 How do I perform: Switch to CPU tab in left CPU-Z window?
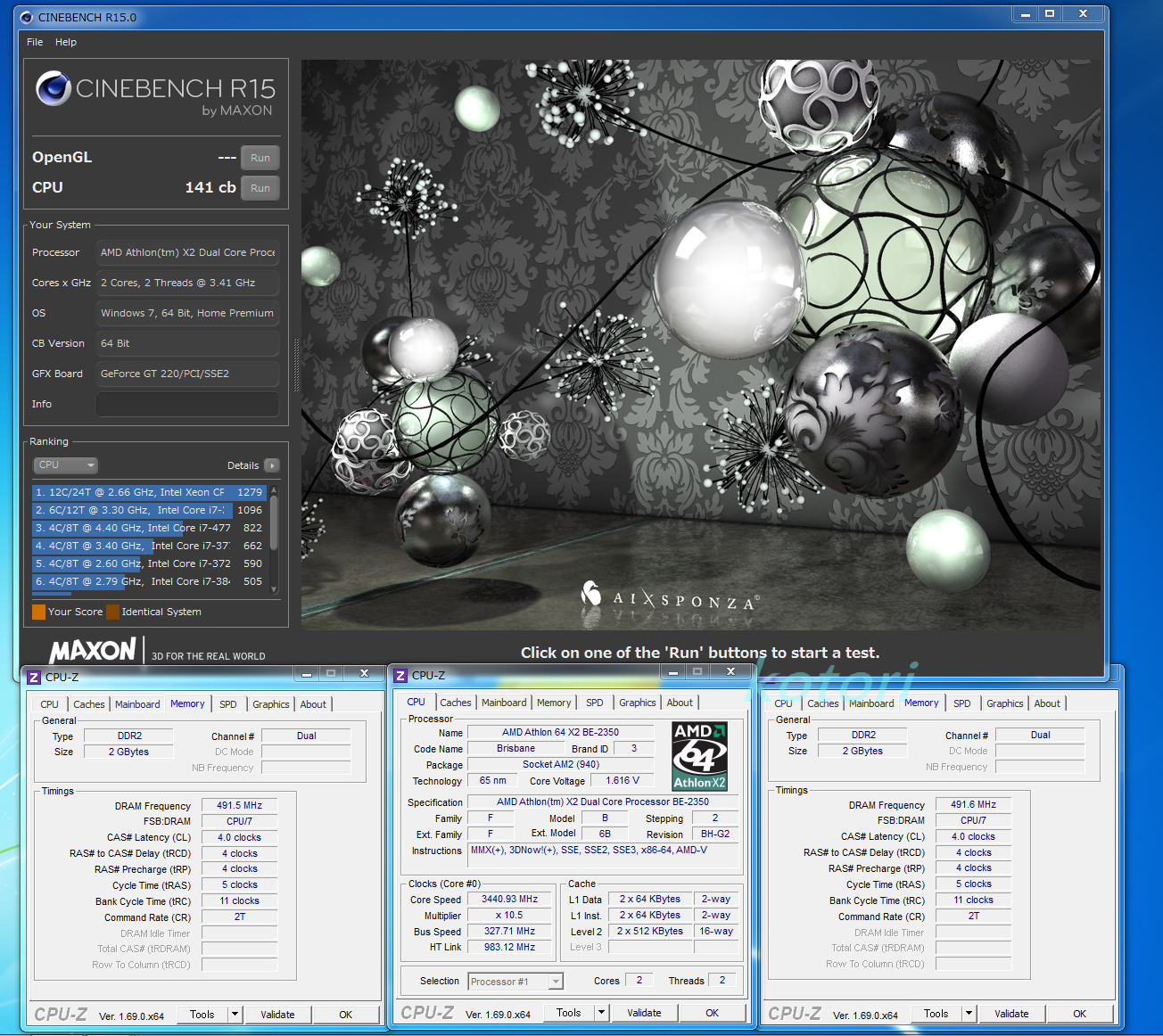tap(50, 704)
